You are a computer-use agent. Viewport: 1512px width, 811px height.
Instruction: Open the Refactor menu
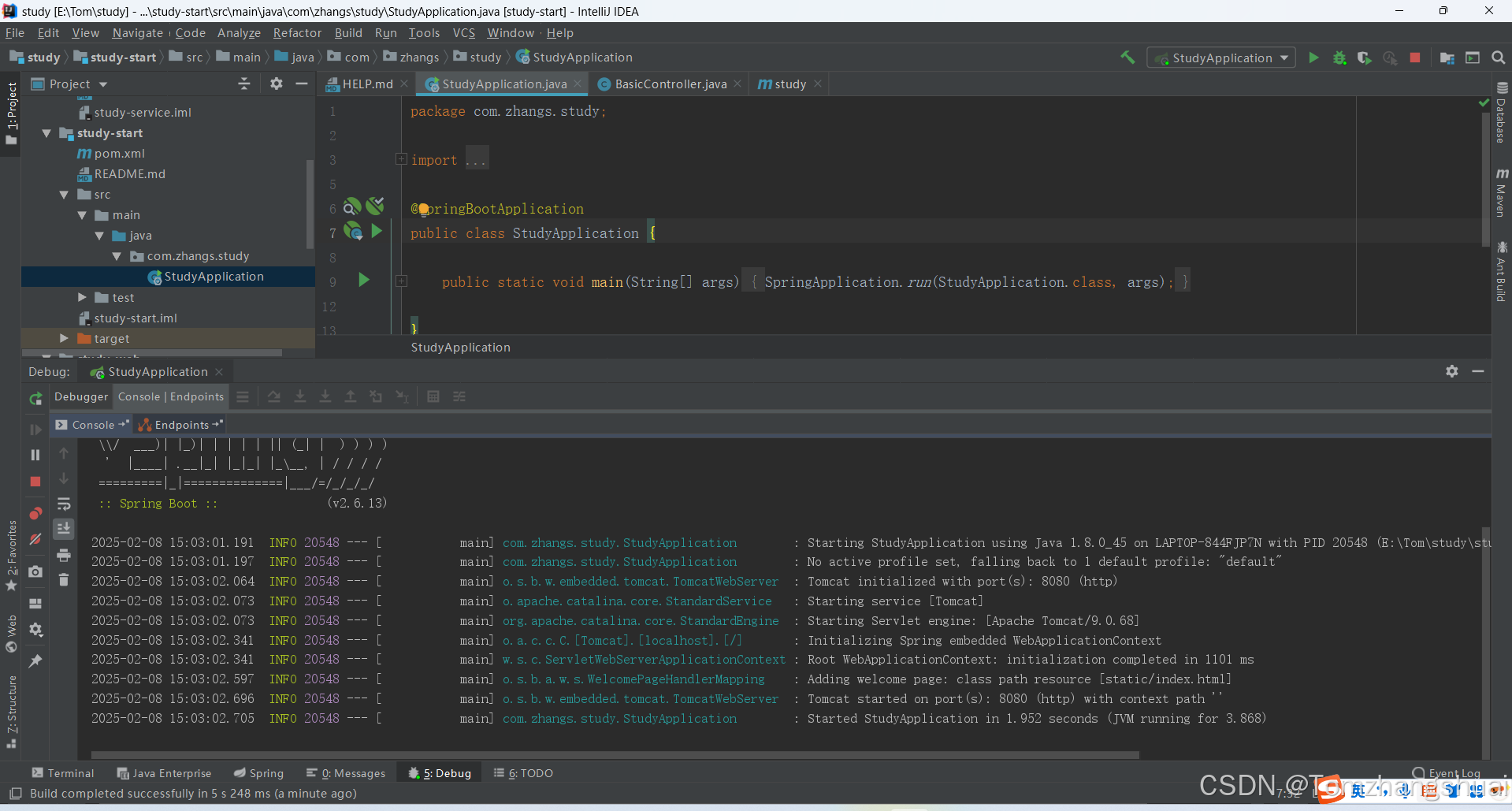coord(297,33)
